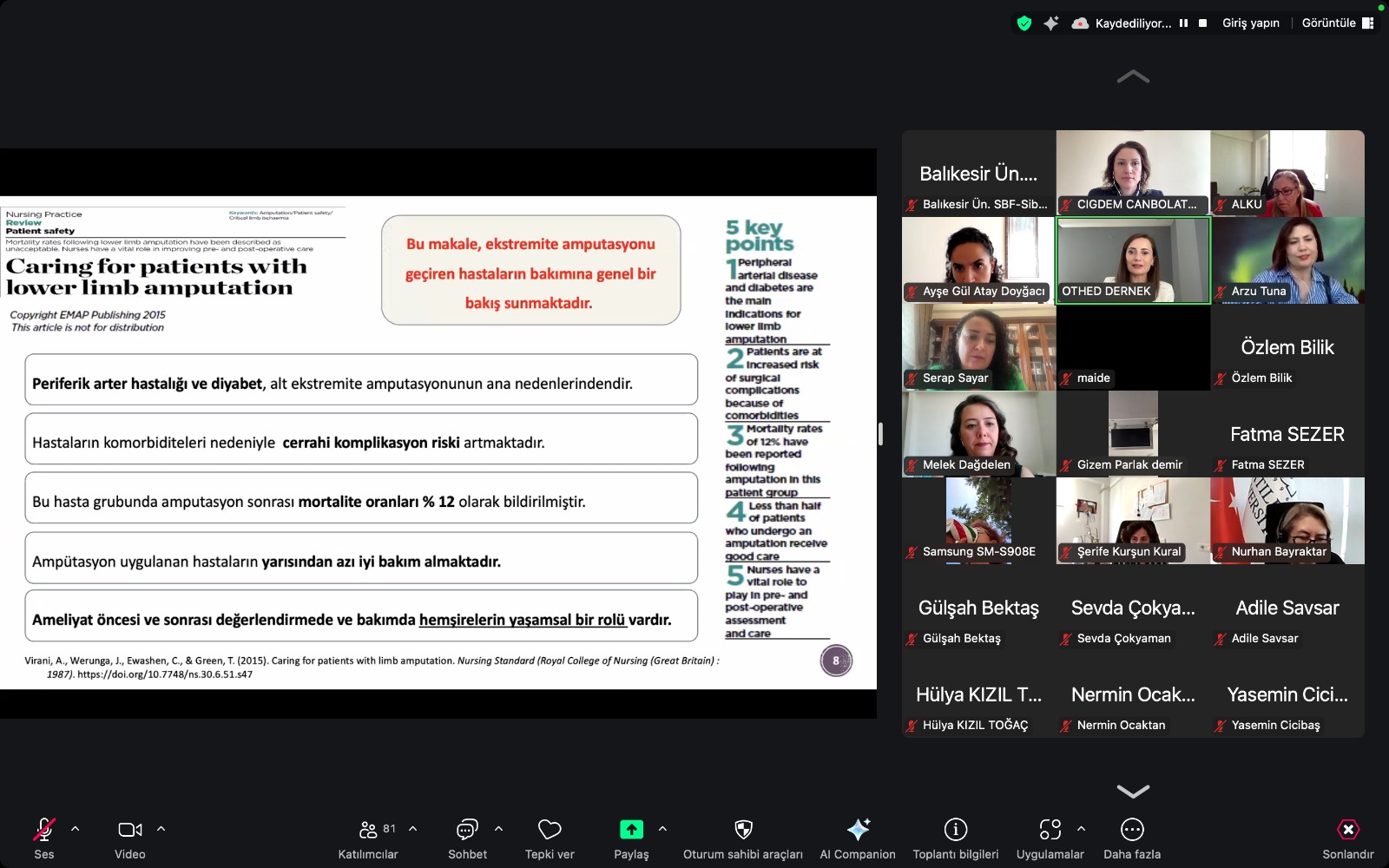Open Tepki ver reactions
Screen dimensions: 1389x868
550,838
